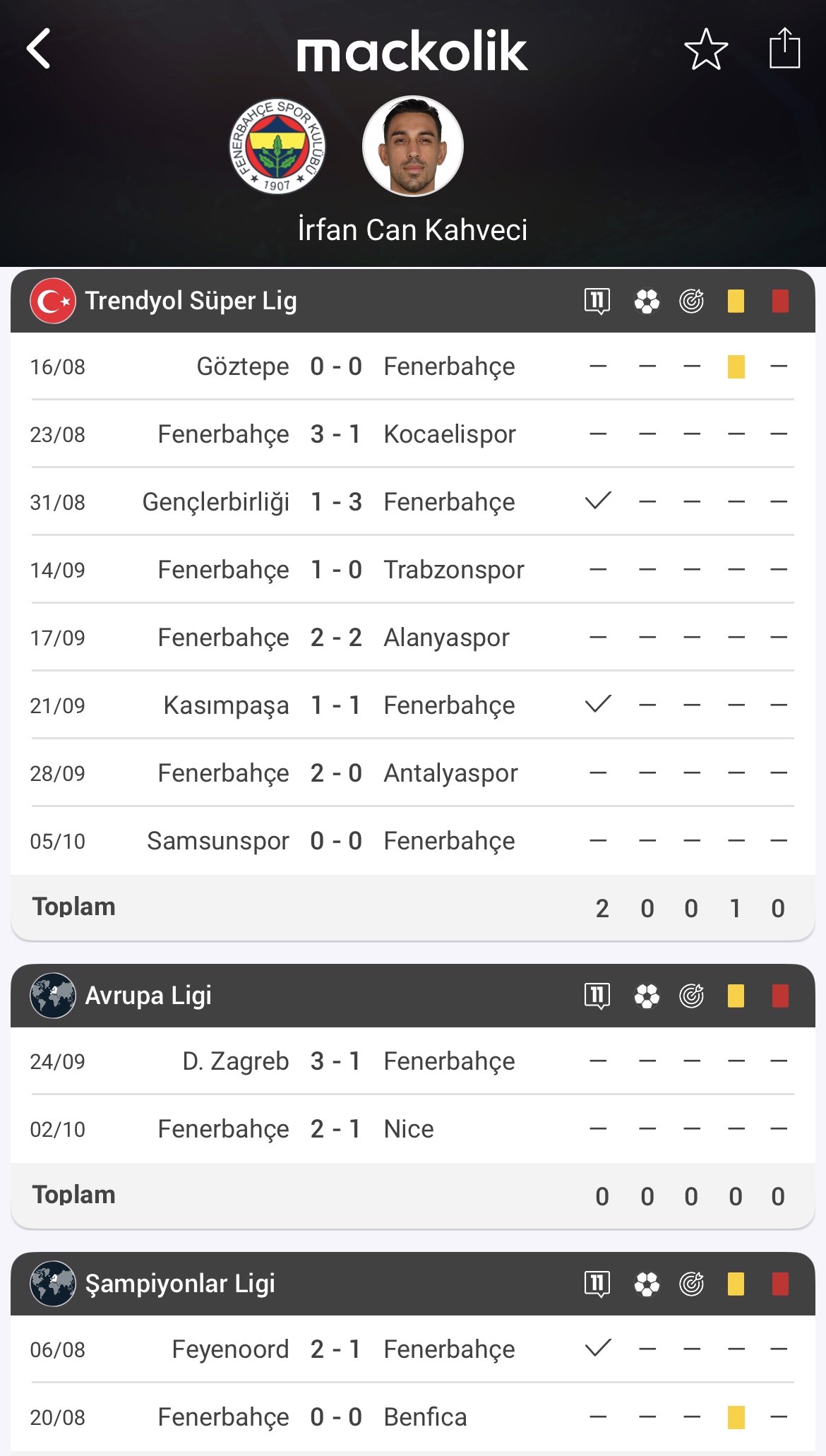Tap the Avrupa Ligi yellow card icon
This screenshot has height=1456, width=826.
pyautogui.click(x=736, y=996)
